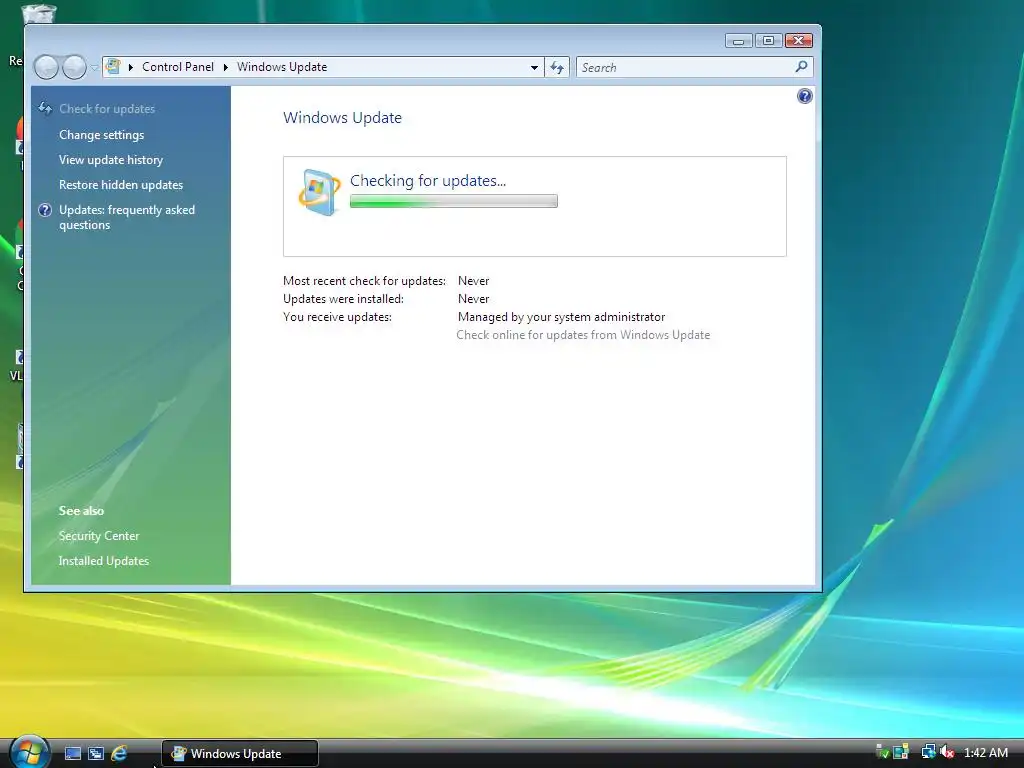
Task: Click the taskbar clock showing 1:42 AM
Action: (985, 753)
